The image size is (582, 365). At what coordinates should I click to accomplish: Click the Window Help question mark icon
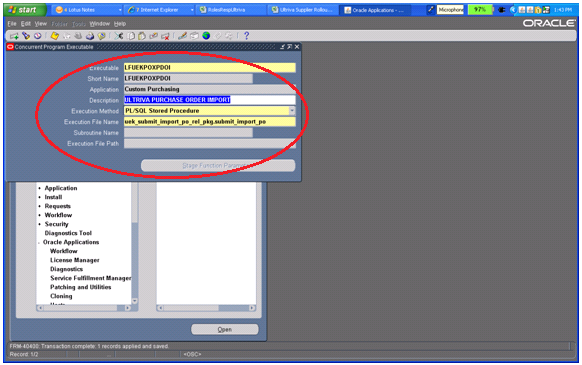[246, 36]
